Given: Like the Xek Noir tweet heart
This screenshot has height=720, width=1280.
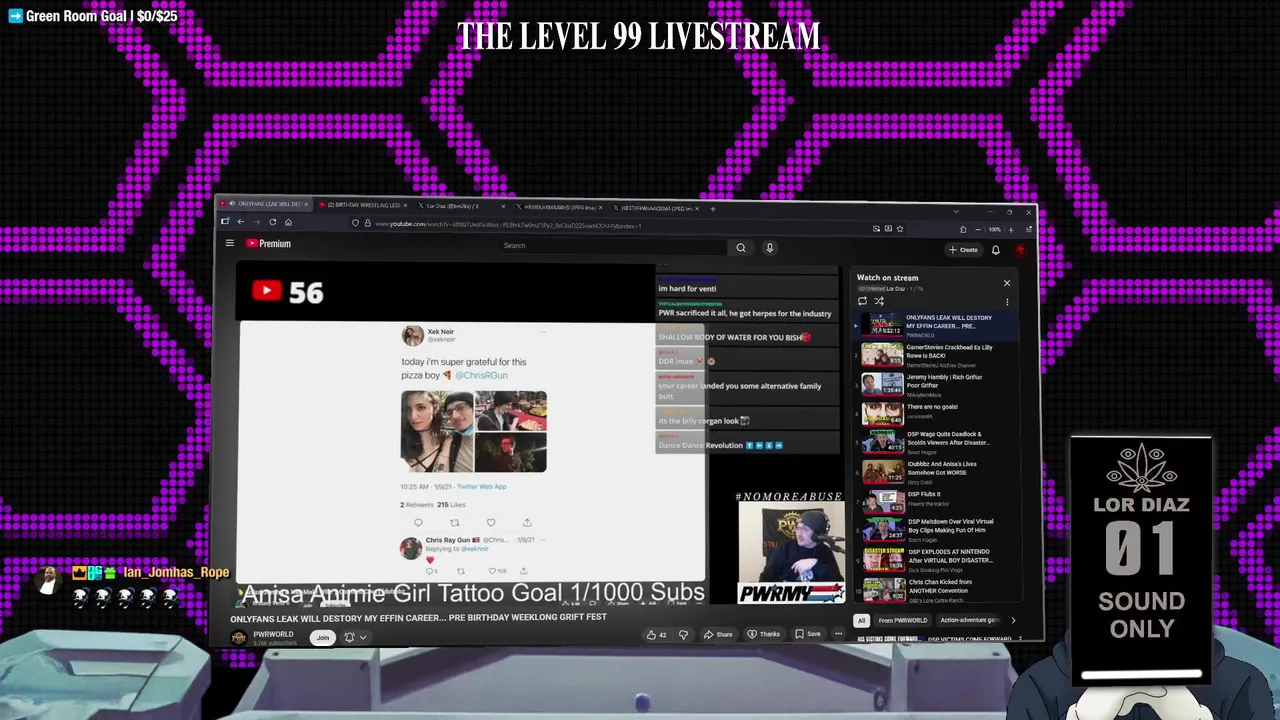Looking at the screenshot, I should (x=490, y=522).
